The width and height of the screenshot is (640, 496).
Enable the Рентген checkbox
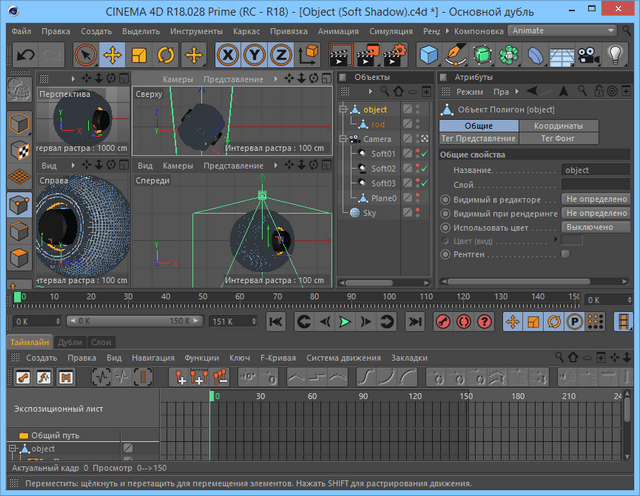pos(565,254)
